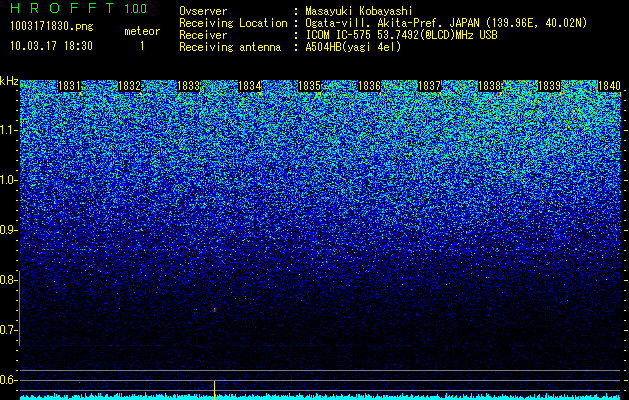This screenshot has width=629, height=400.
Task: Click the 1837 time label
Action: (x=429, y=86)
